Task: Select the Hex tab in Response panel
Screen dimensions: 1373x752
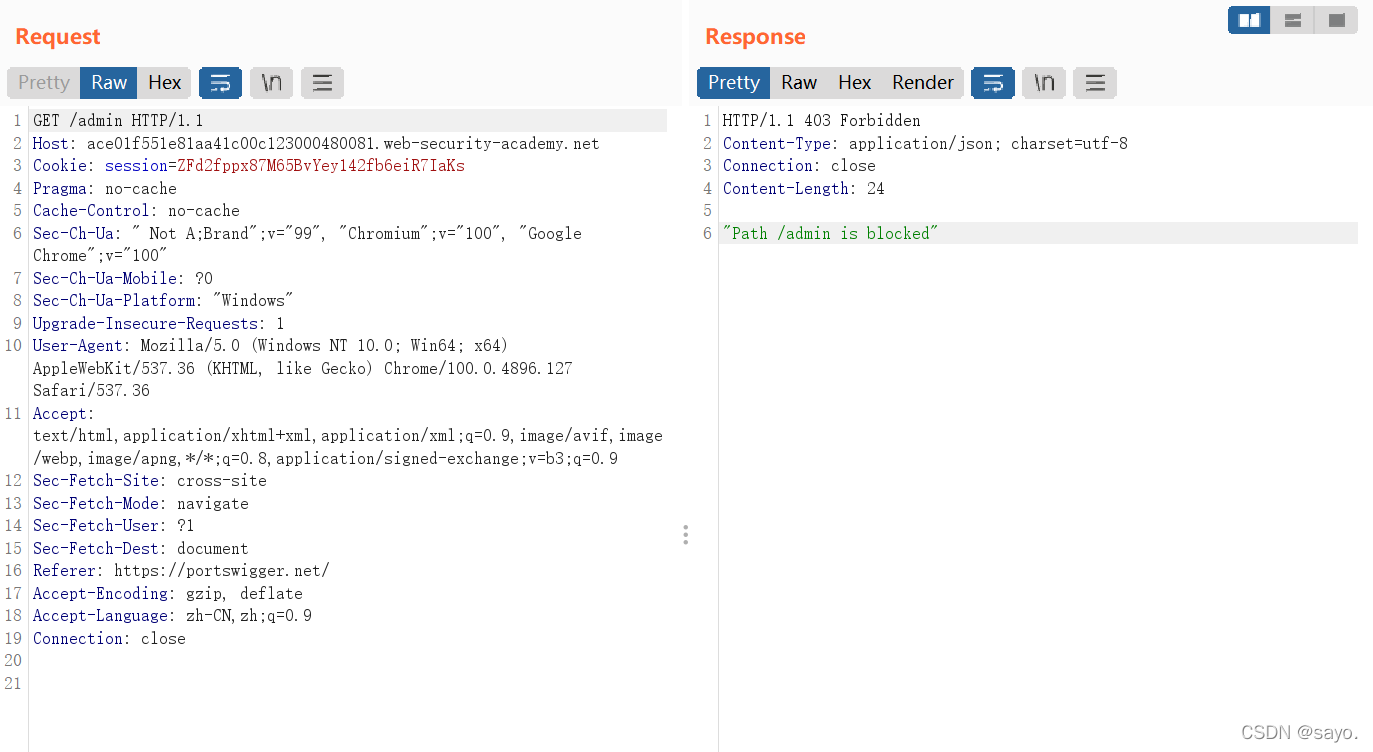Action: coord(855,83)
